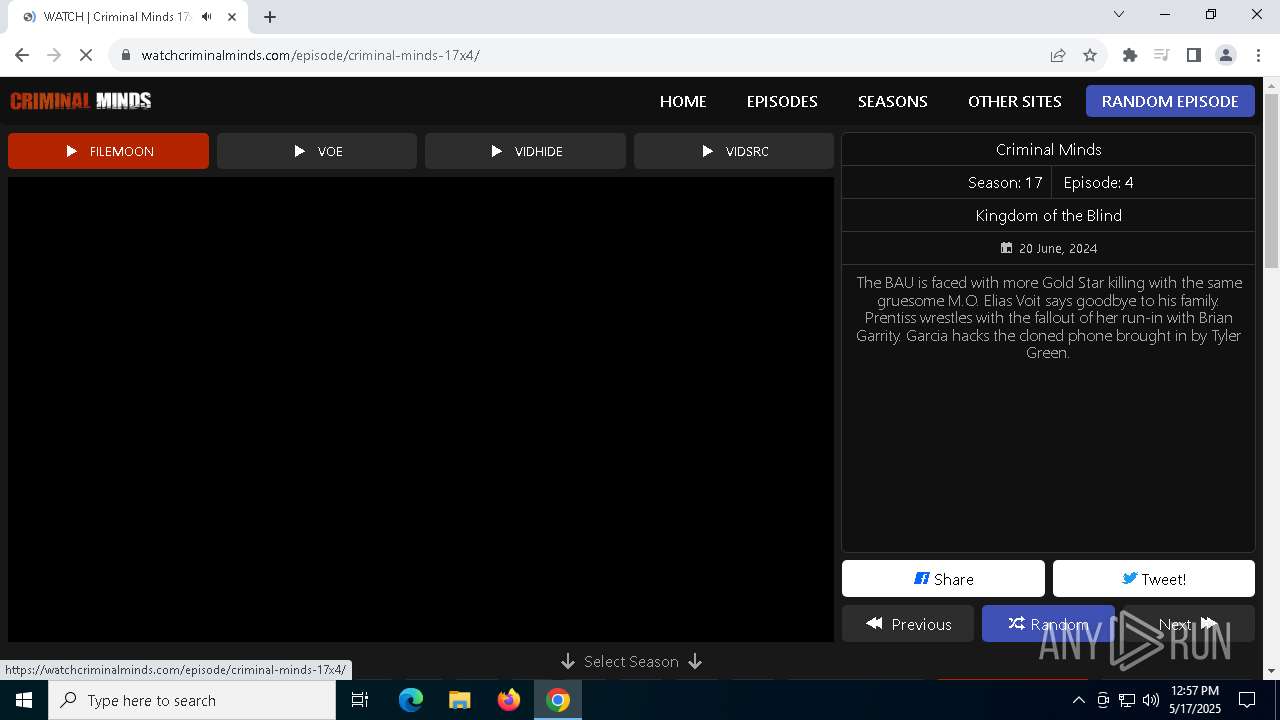Select the VIDSRC video source

point(734,151)
